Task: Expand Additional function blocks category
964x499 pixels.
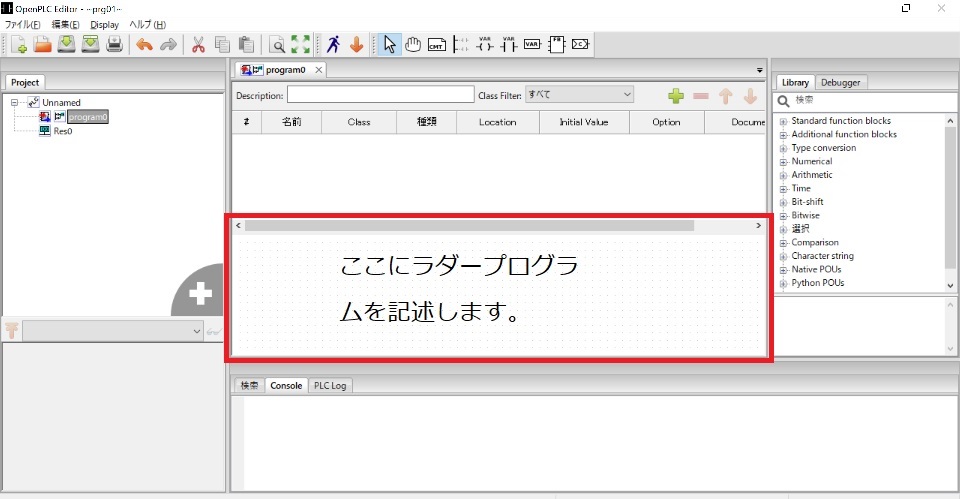Action: tap(783, 135)
